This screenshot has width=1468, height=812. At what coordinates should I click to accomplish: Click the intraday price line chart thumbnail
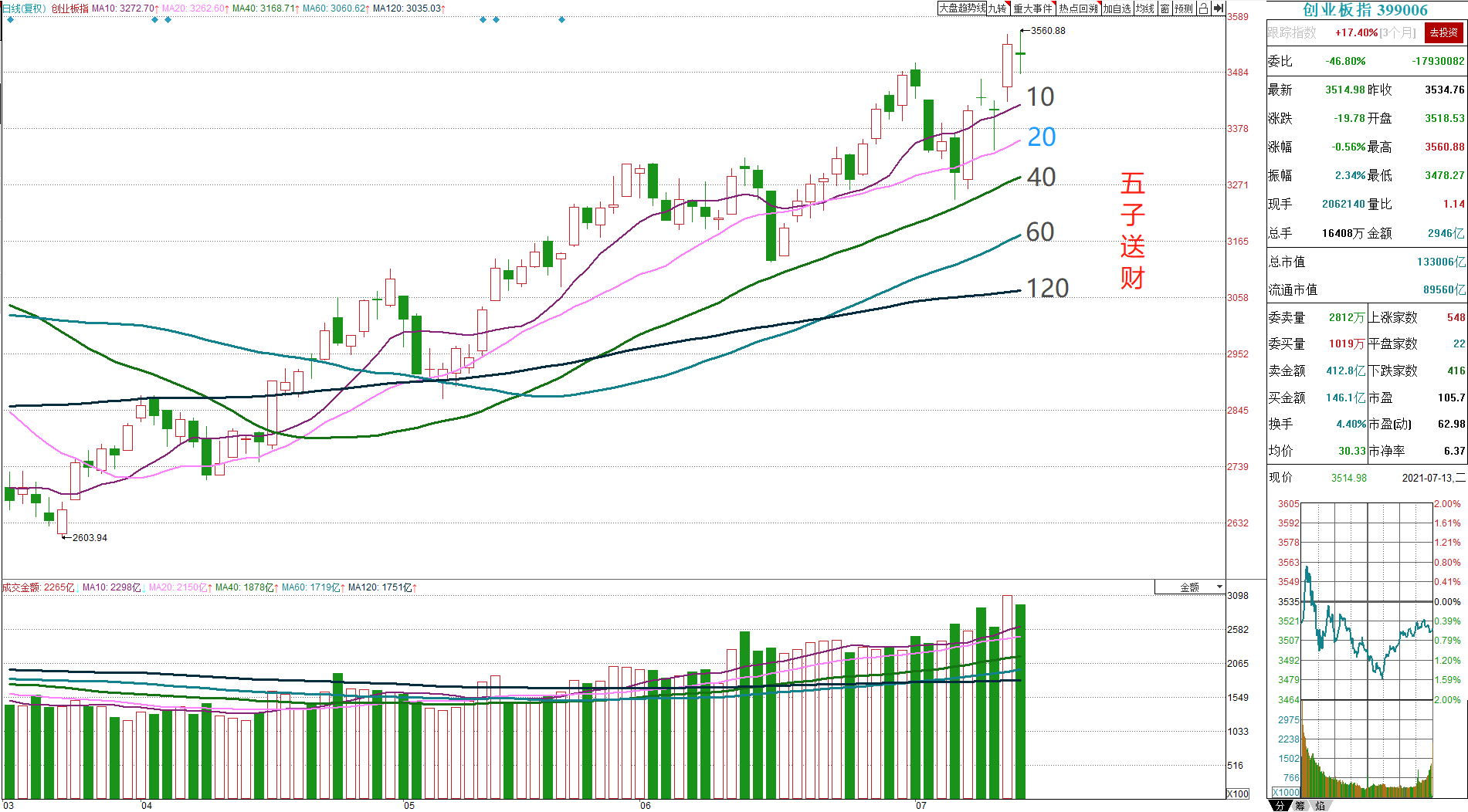click(x=1367, y=601)
